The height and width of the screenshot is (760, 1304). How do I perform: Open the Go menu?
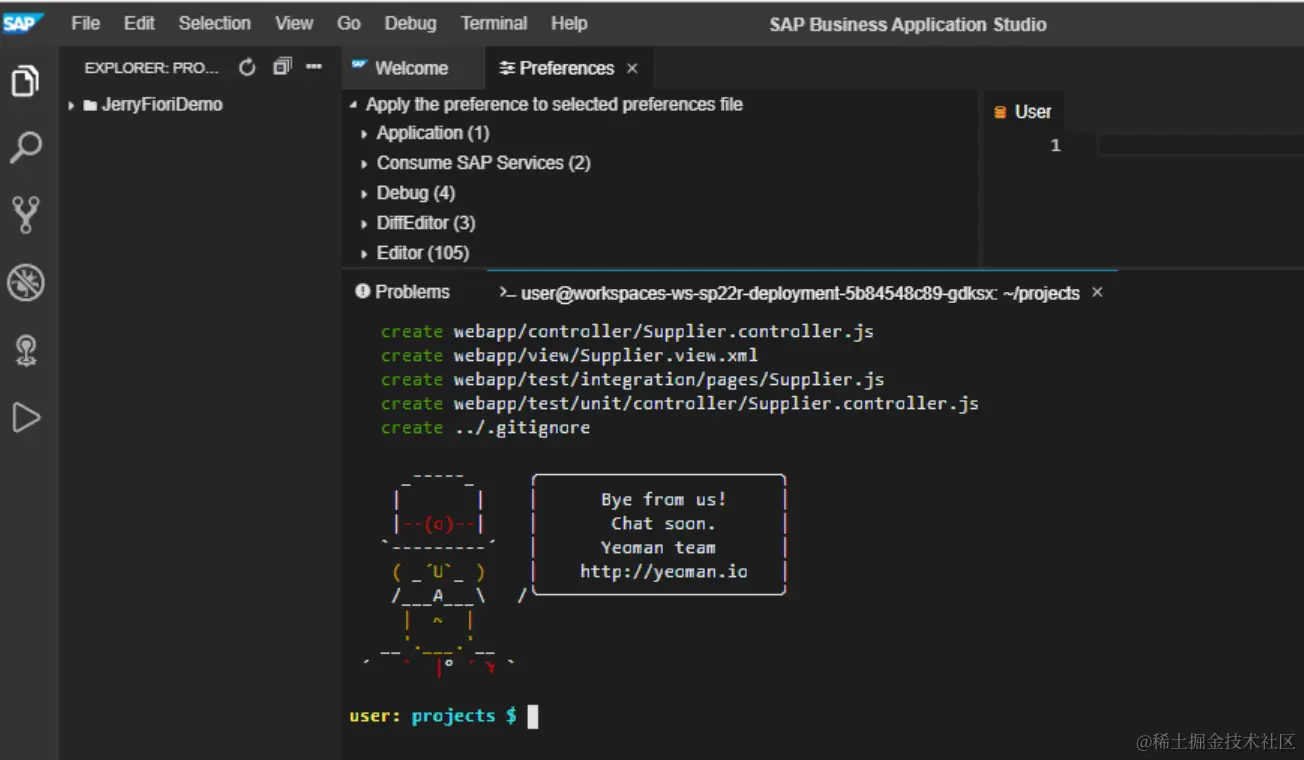tap(349, 23)
